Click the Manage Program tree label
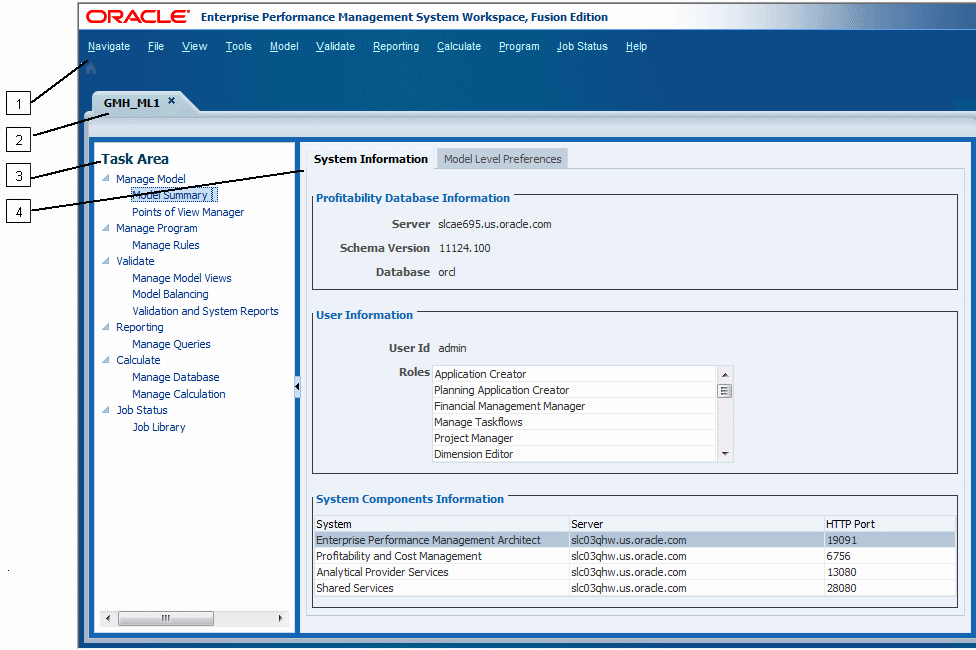This screenshot has height=650, width=976. (157, 228)
